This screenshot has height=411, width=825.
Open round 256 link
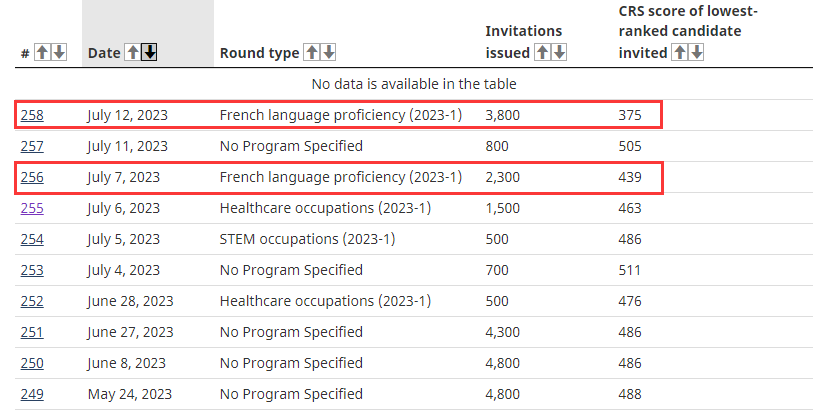coord(32,177)
